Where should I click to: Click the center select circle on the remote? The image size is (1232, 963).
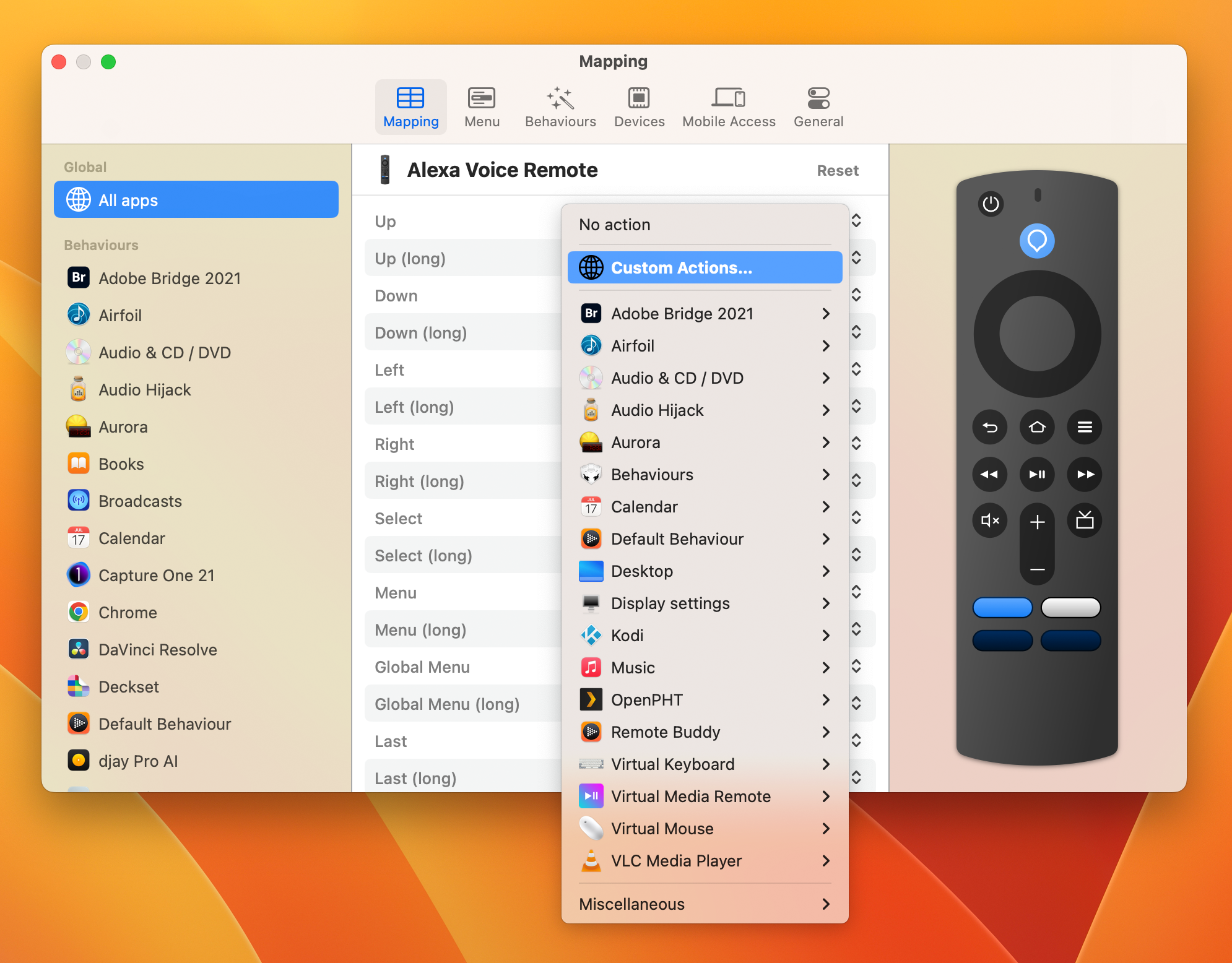point(1037,334)
